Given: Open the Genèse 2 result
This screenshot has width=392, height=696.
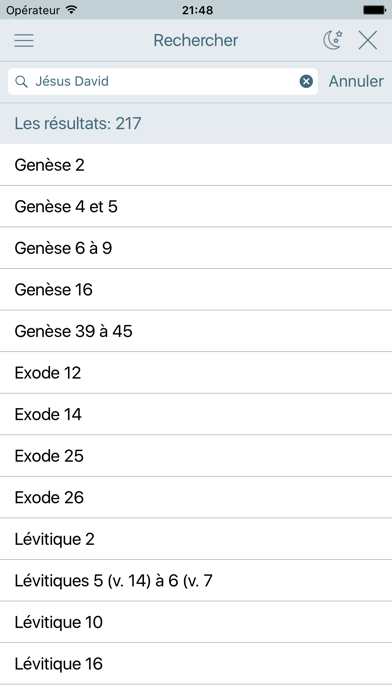Looking at the screenshot, I should coord(196,165).
